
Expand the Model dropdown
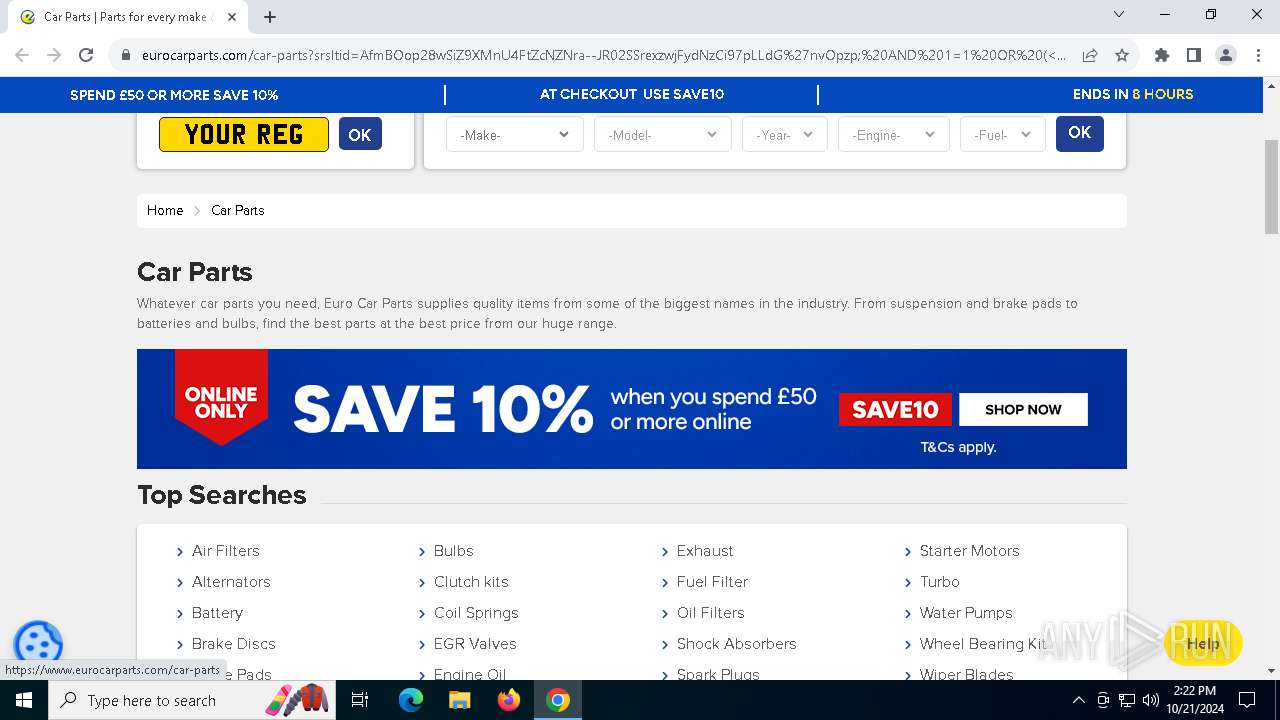[x=662, y=134]
